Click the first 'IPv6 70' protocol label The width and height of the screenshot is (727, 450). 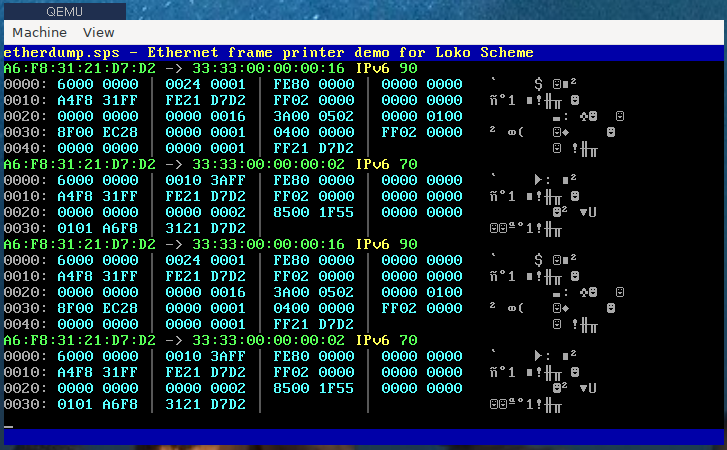pyautogui.click(x=386, y=164)
